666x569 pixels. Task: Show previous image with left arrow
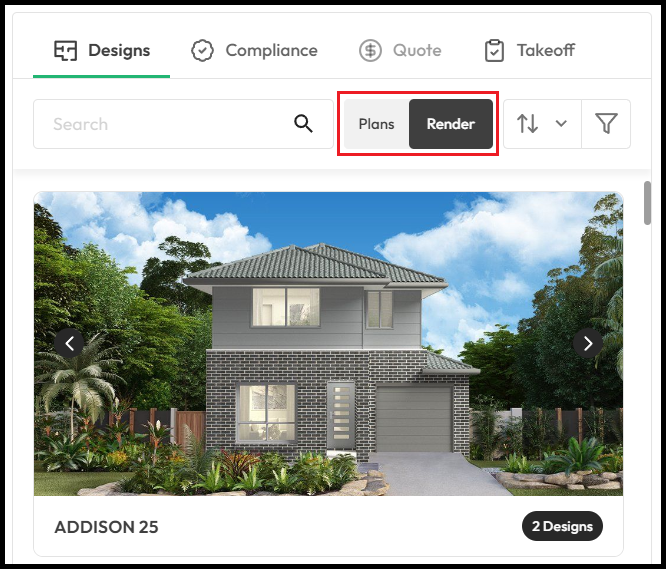[x=69, y=343]
